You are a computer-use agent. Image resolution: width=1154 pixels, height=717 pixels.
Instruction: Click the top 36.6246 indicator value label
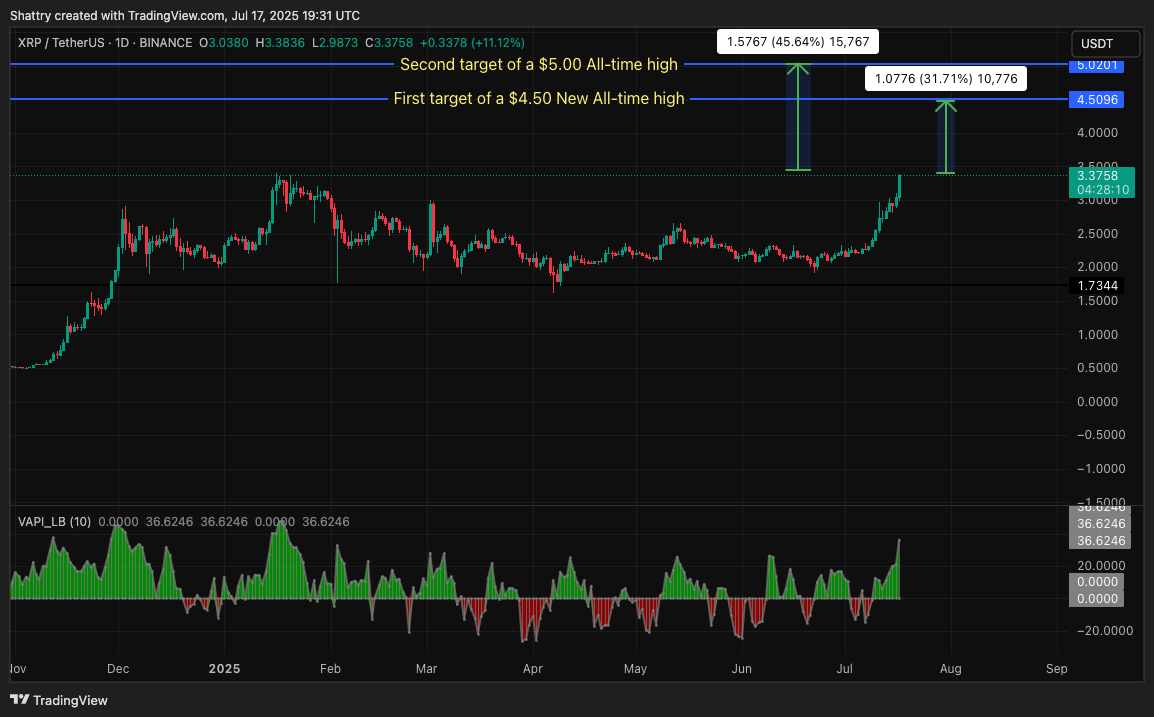1100,509
